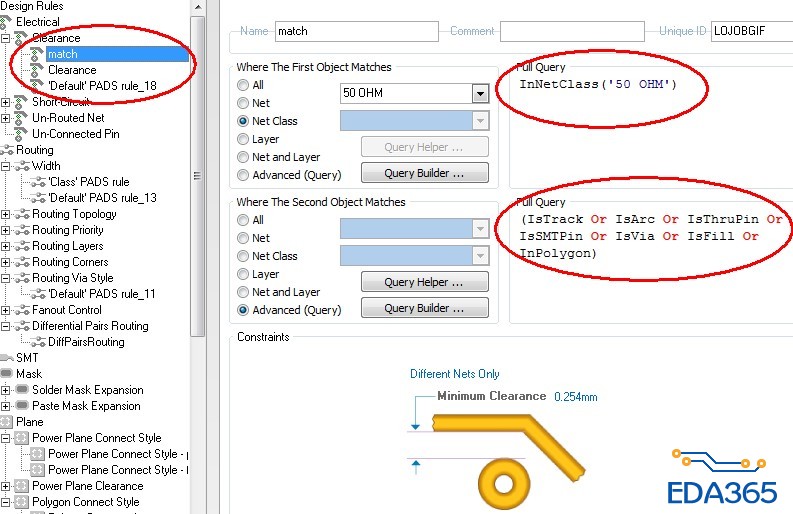Image resolution: width=793 pixels, height=514 pixels.
Task: Edit the Minimum Clearance value 0.254mm
Action: [x=576, y=397]
